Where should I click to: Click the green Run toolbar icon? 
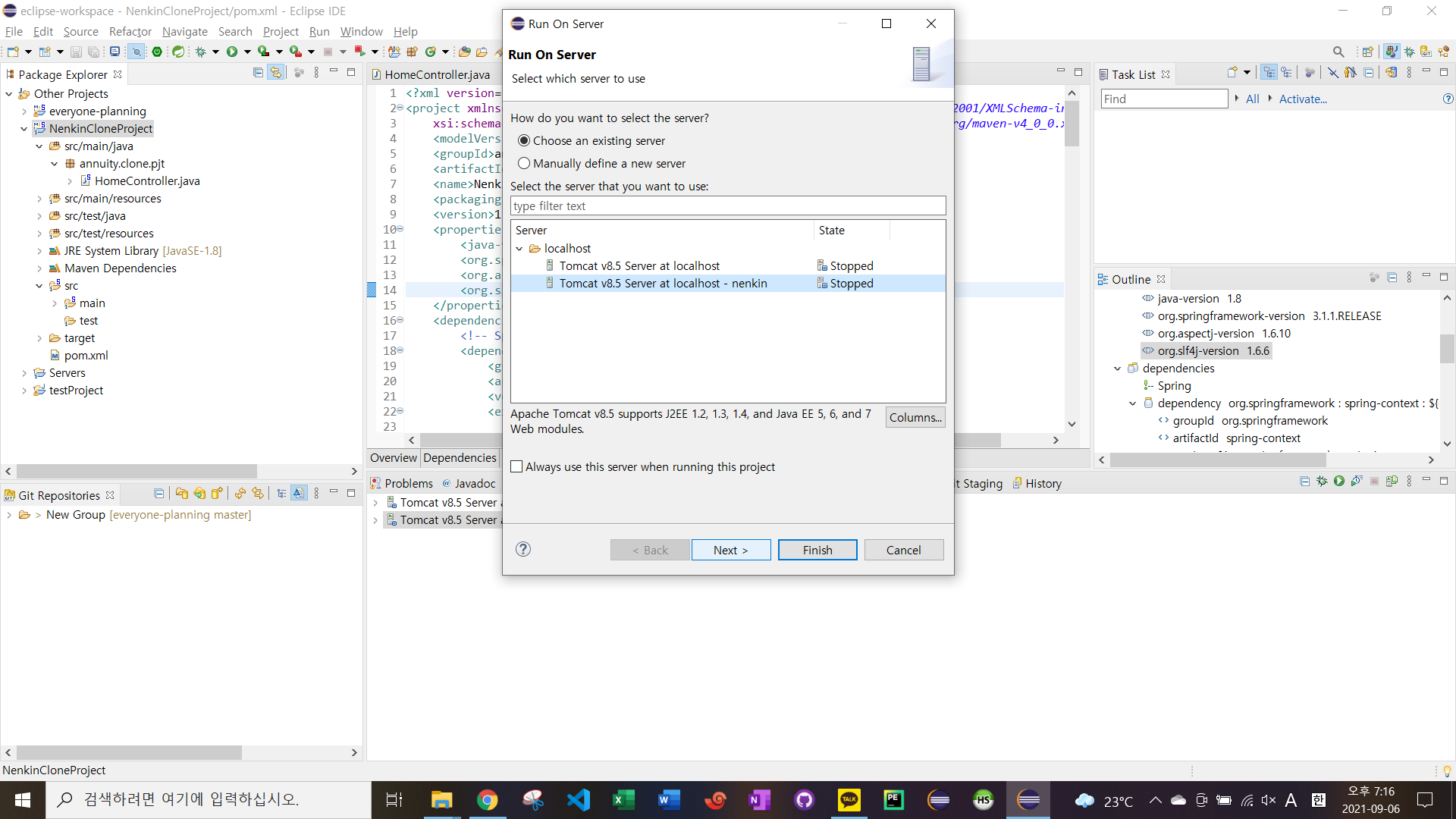click(232, 52)
